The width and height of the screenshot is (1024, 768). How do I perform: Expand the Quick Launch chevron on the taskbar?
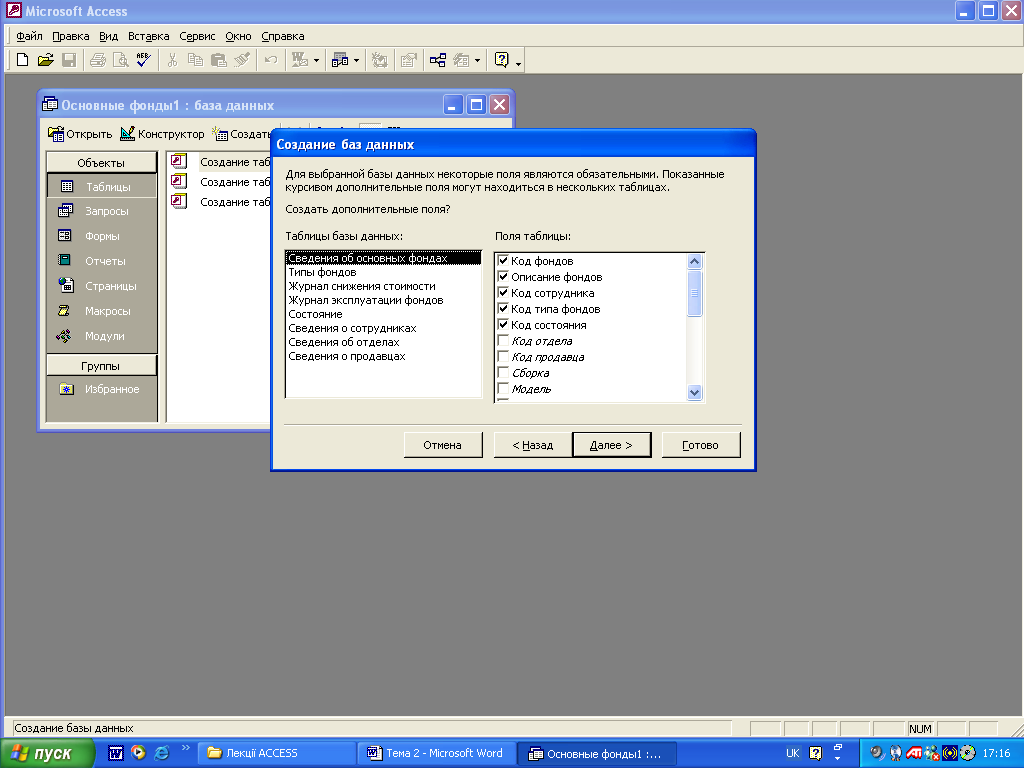(x=185, y=748)
